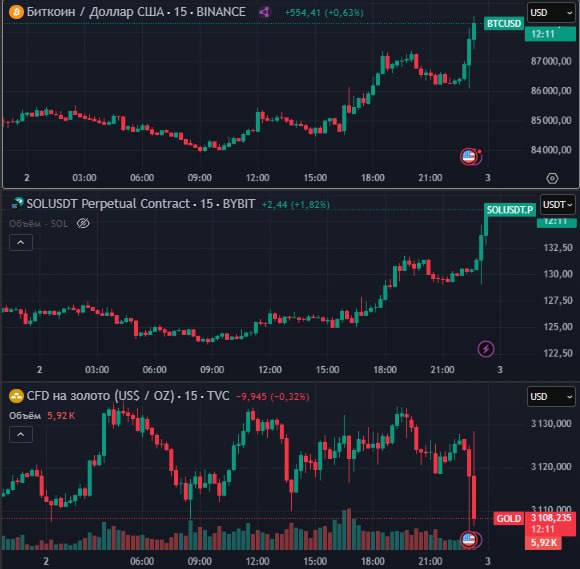Click the purple replay icon beside BINANCE

coord(264,12)
